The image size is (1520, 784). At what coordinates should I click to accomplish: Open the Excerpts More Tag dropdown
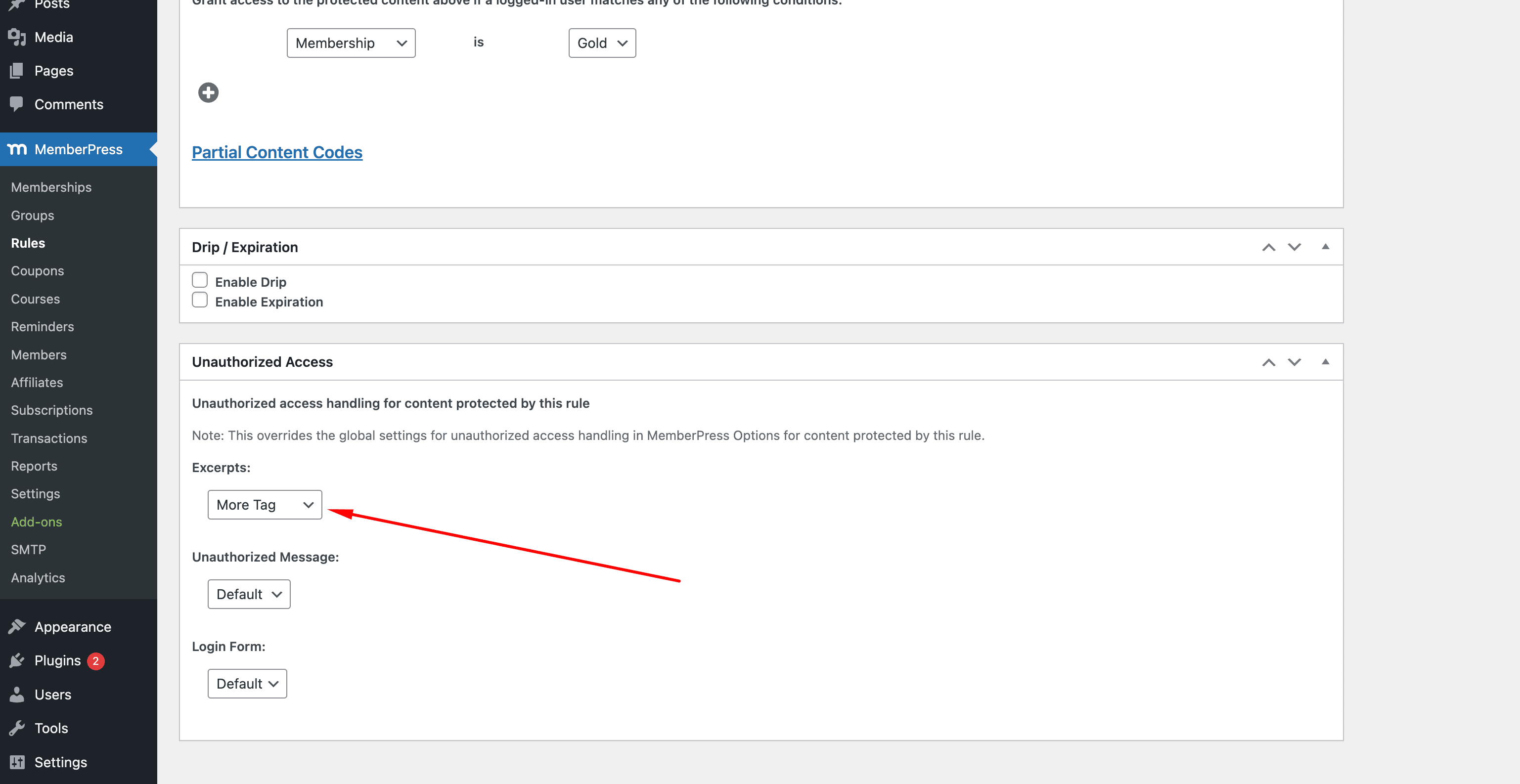[265, 505]
